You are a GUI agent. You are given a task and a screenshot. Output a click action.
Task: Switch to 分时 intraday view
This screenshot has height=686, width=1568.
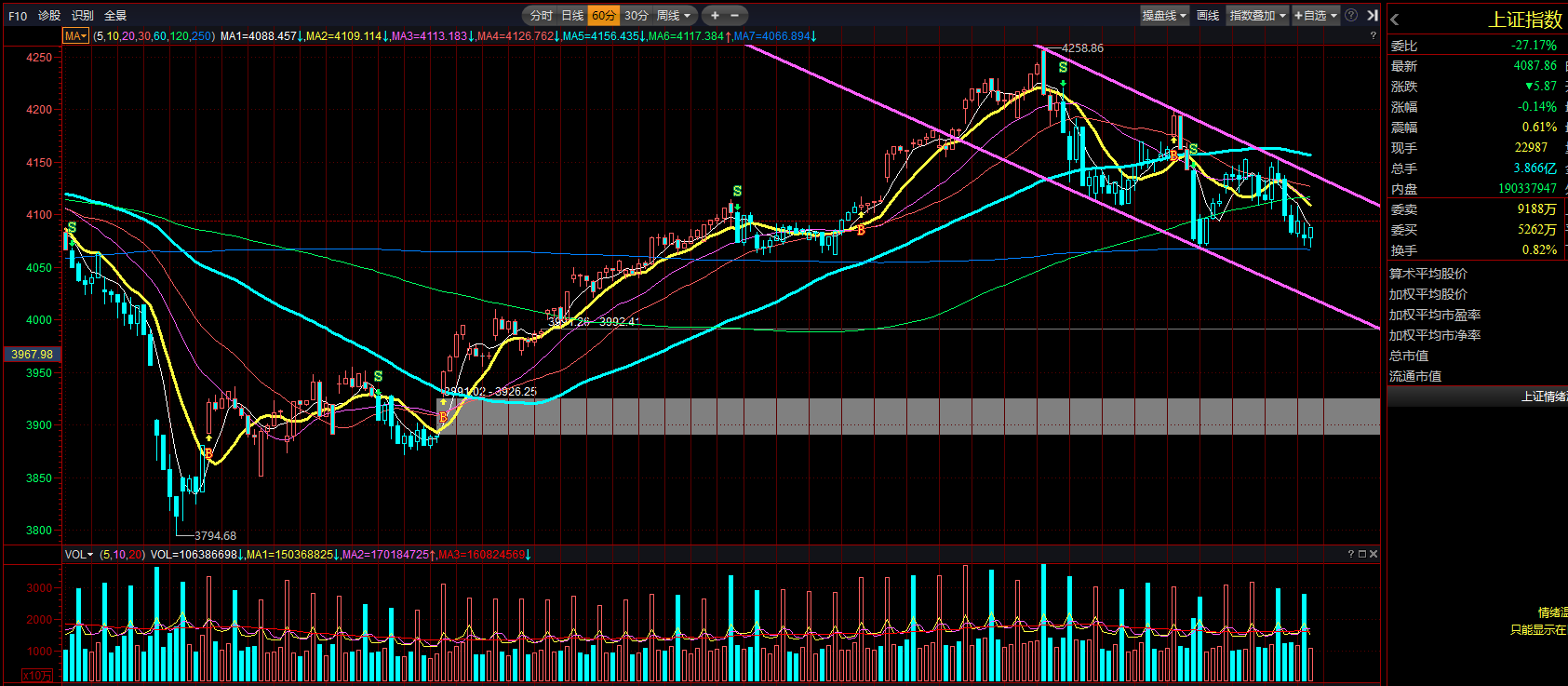click(x=541, y=16)
